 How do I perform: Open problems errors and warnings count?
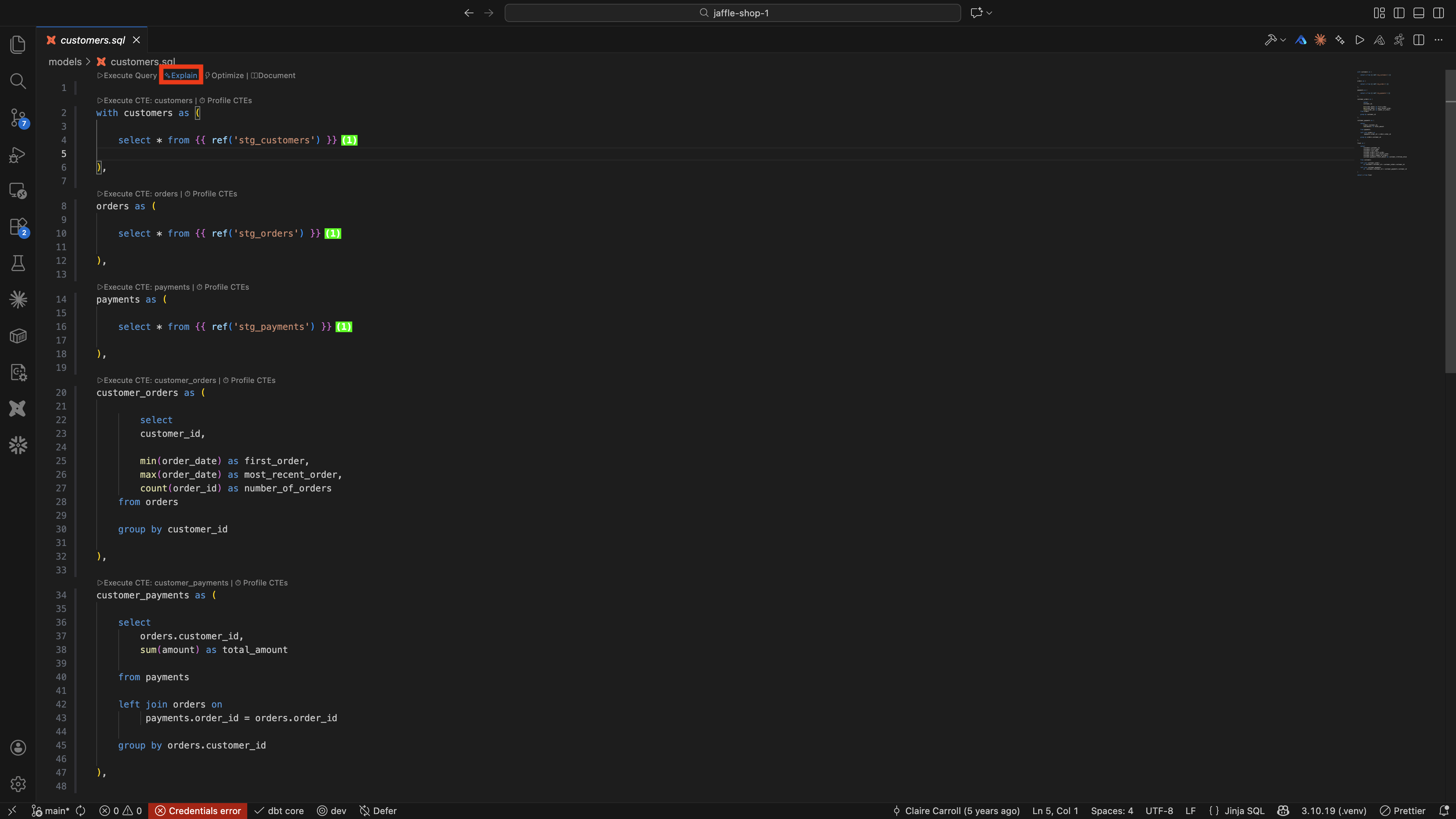tap(121, 811)
